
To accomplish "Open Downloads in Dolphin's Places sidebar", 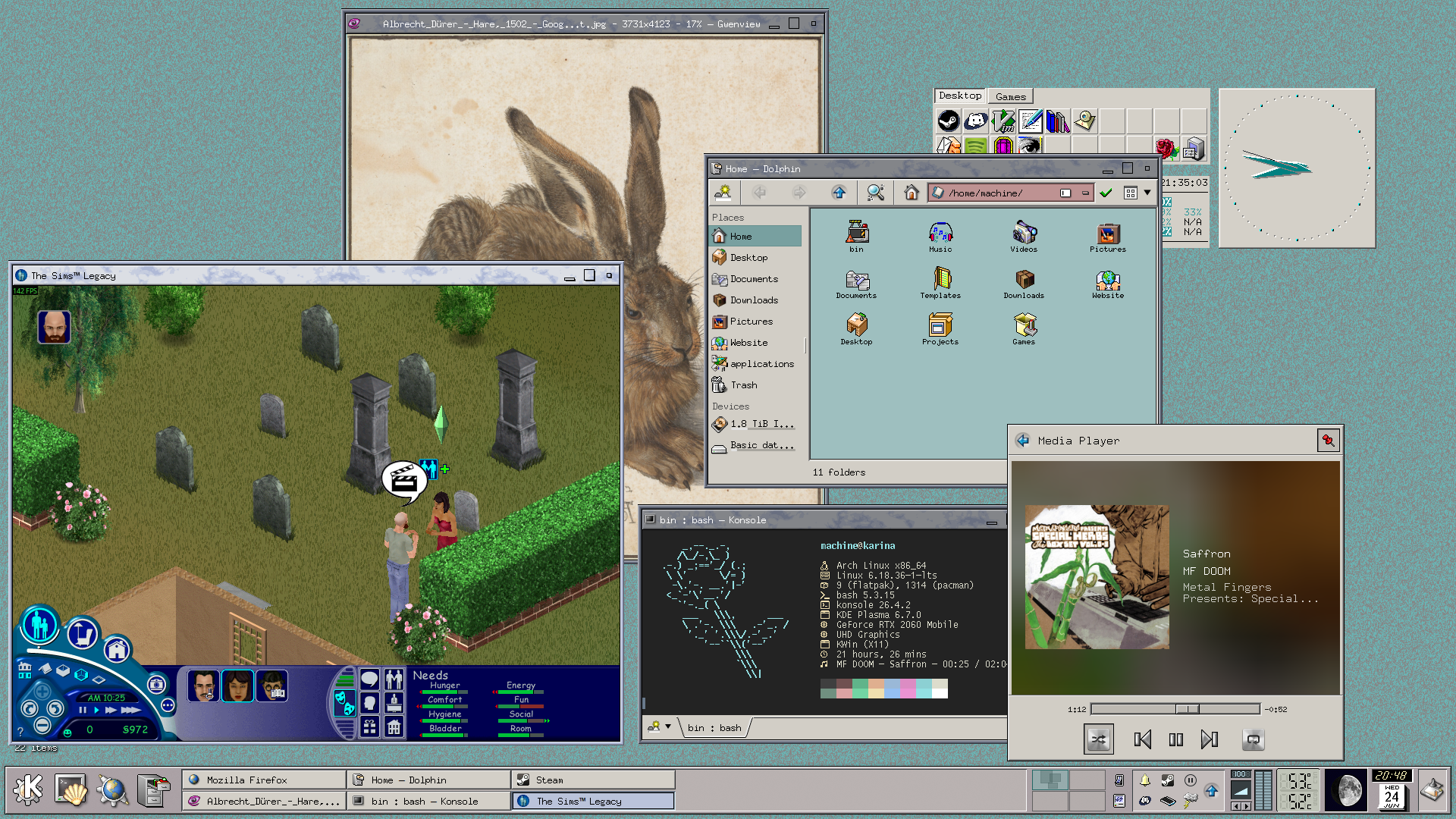I will coord(755,300).
